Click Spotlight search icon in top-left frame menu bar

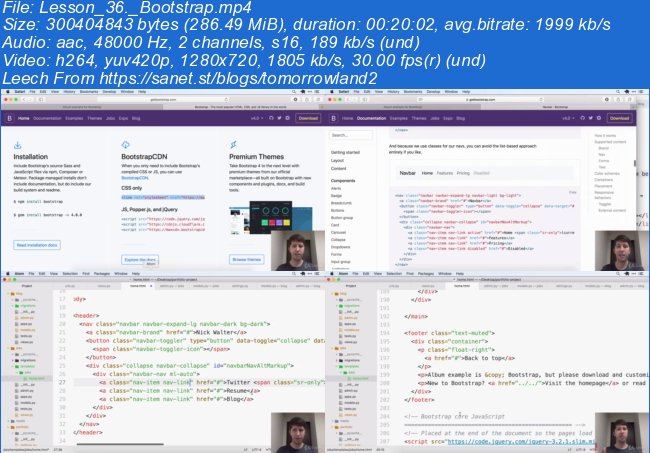pyautogui.click(x=293, y=92)
